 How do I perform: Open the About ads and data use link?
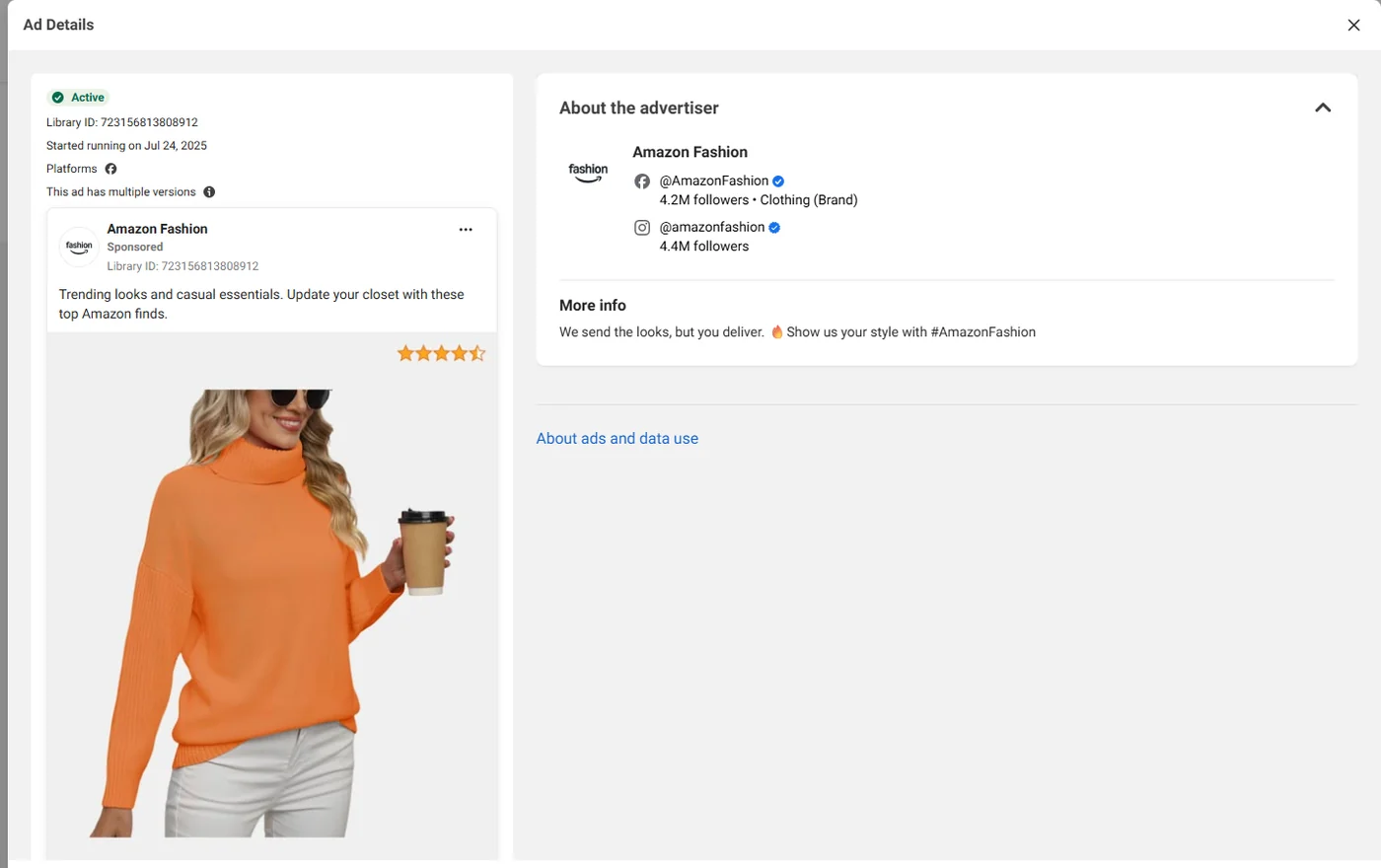(618, 439)
